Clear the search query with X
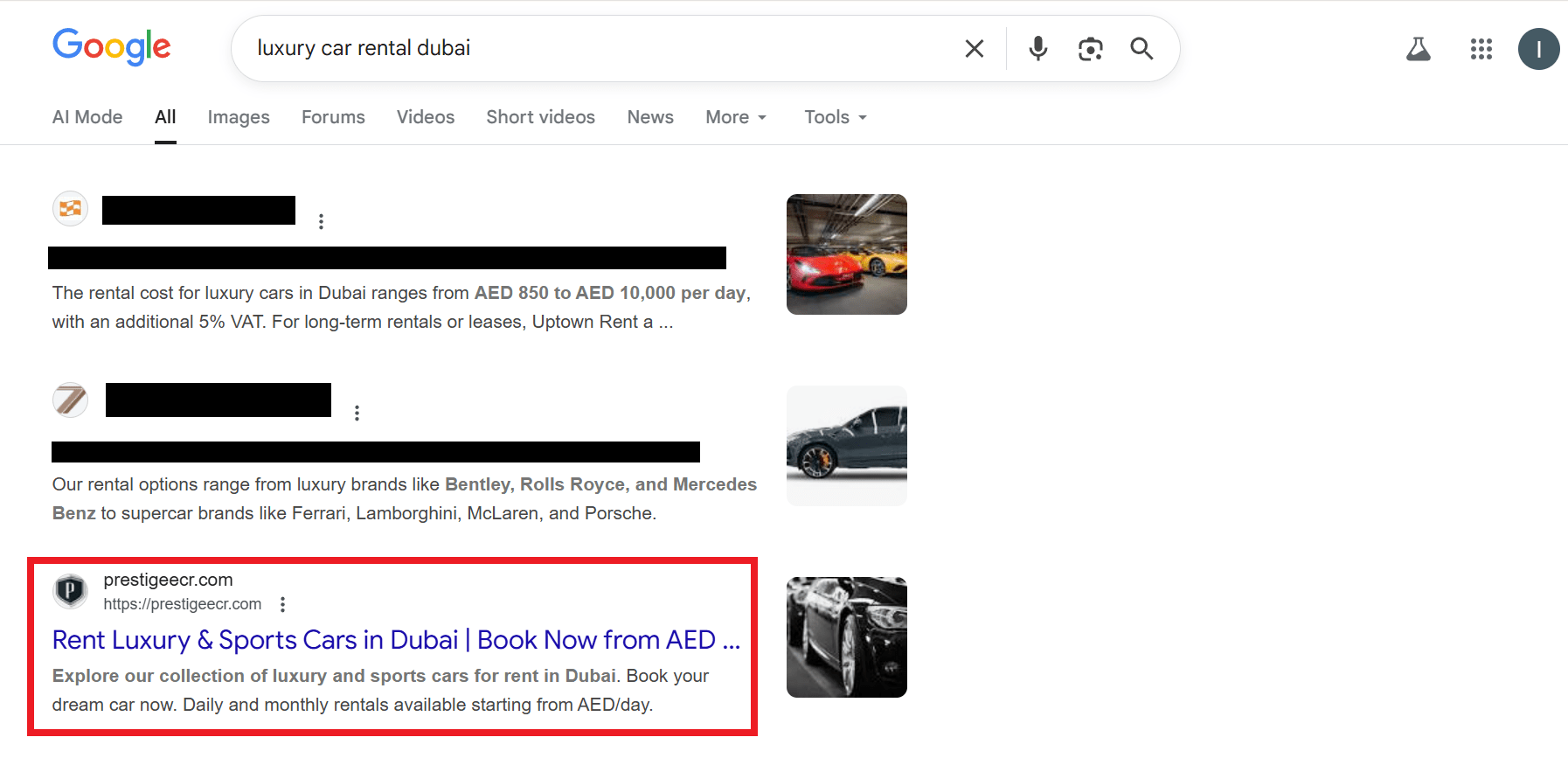 (x=975, y=48)
